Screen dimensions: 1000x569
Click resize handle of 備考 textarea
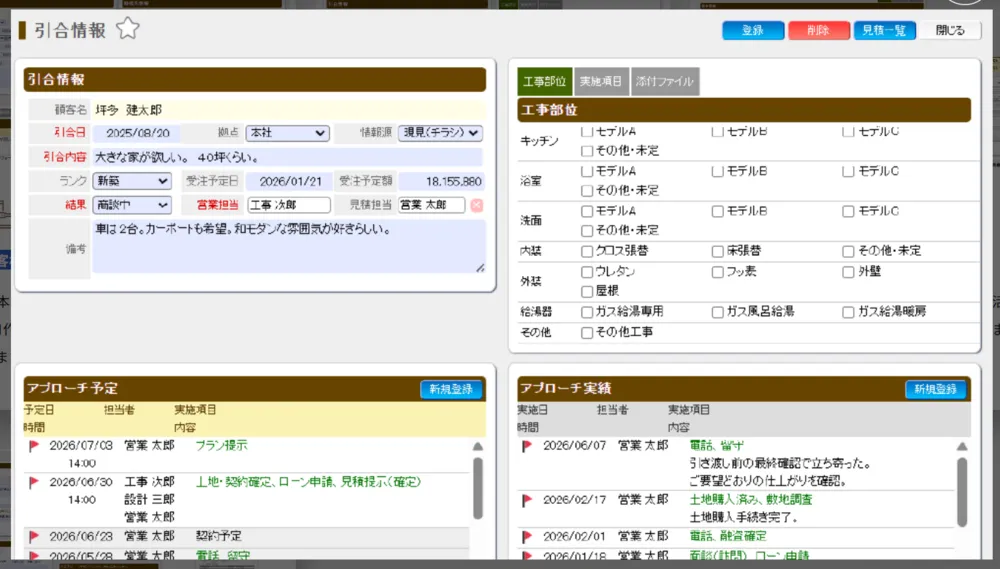click(480, 268)
